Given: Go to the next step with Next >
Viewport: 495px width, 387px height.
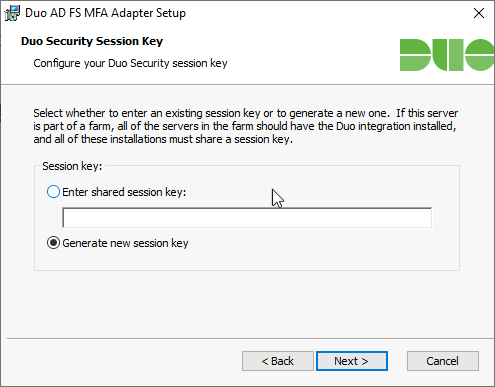Looking at the screenshot, I should [x=352, y=361].
